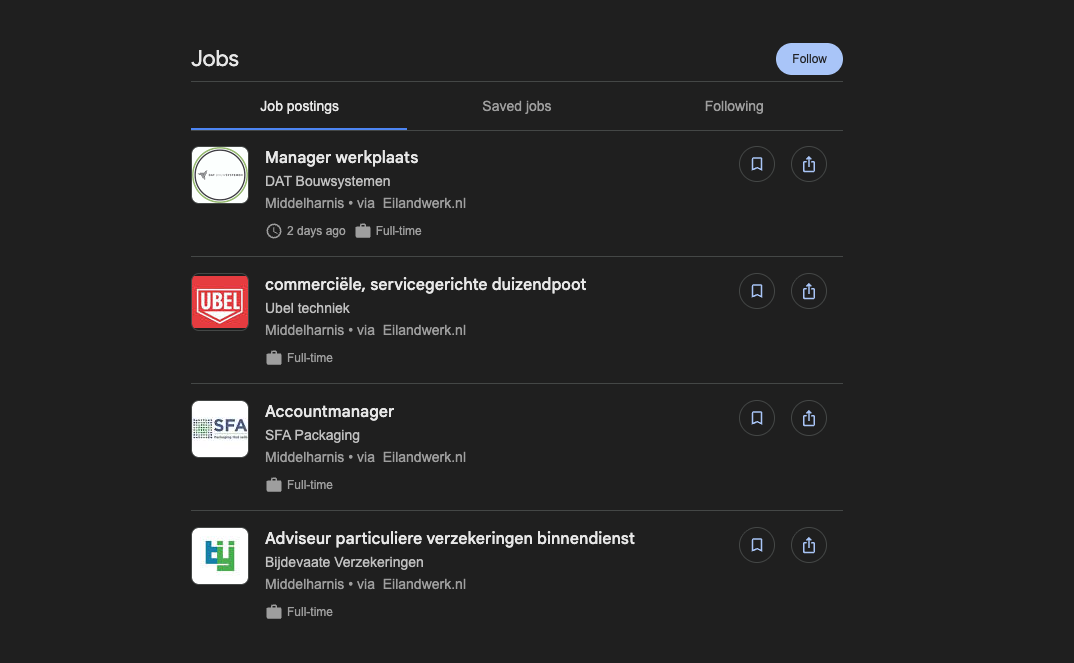1074x663 pixels.
Task: Open the commerciële, servicegerichte duizendpoot listing
Action: click(x=425, y=284)
